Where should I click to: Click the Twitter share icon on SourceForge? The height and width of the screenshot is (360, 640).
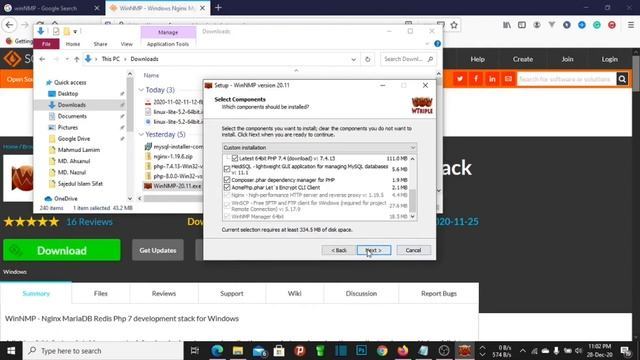point(460,79)
